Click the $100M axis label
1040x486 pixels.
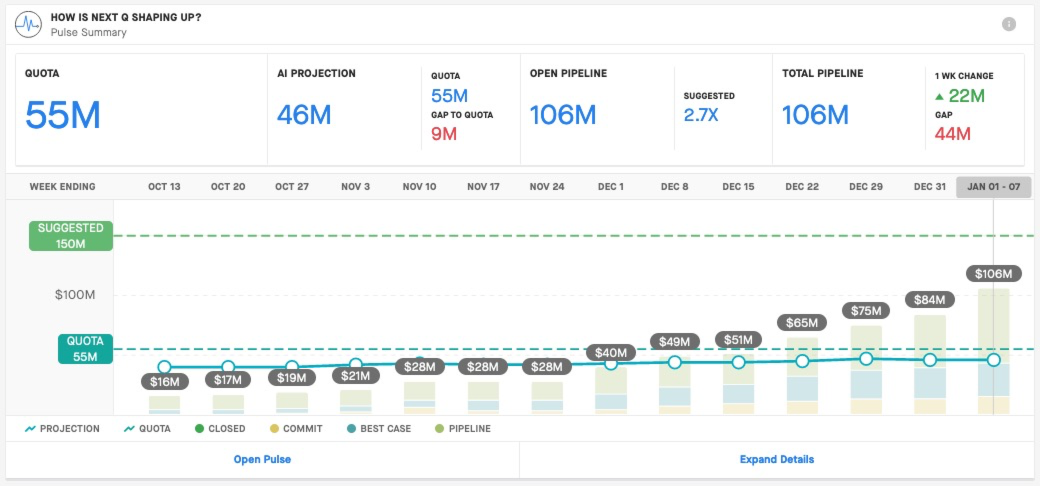75,294
